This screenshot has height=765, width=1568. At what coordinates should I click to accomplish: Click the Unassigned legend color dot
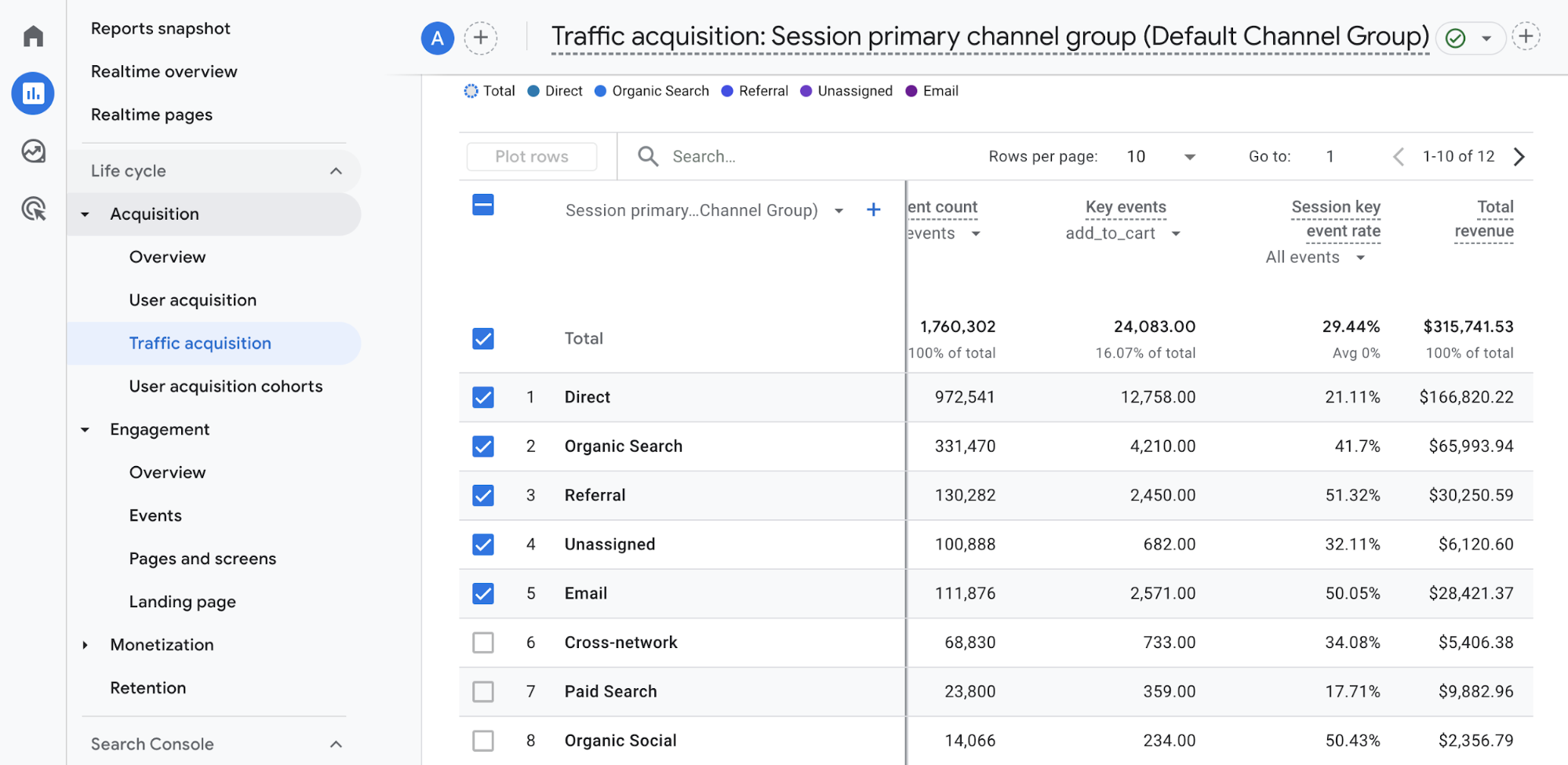(806, 91)
